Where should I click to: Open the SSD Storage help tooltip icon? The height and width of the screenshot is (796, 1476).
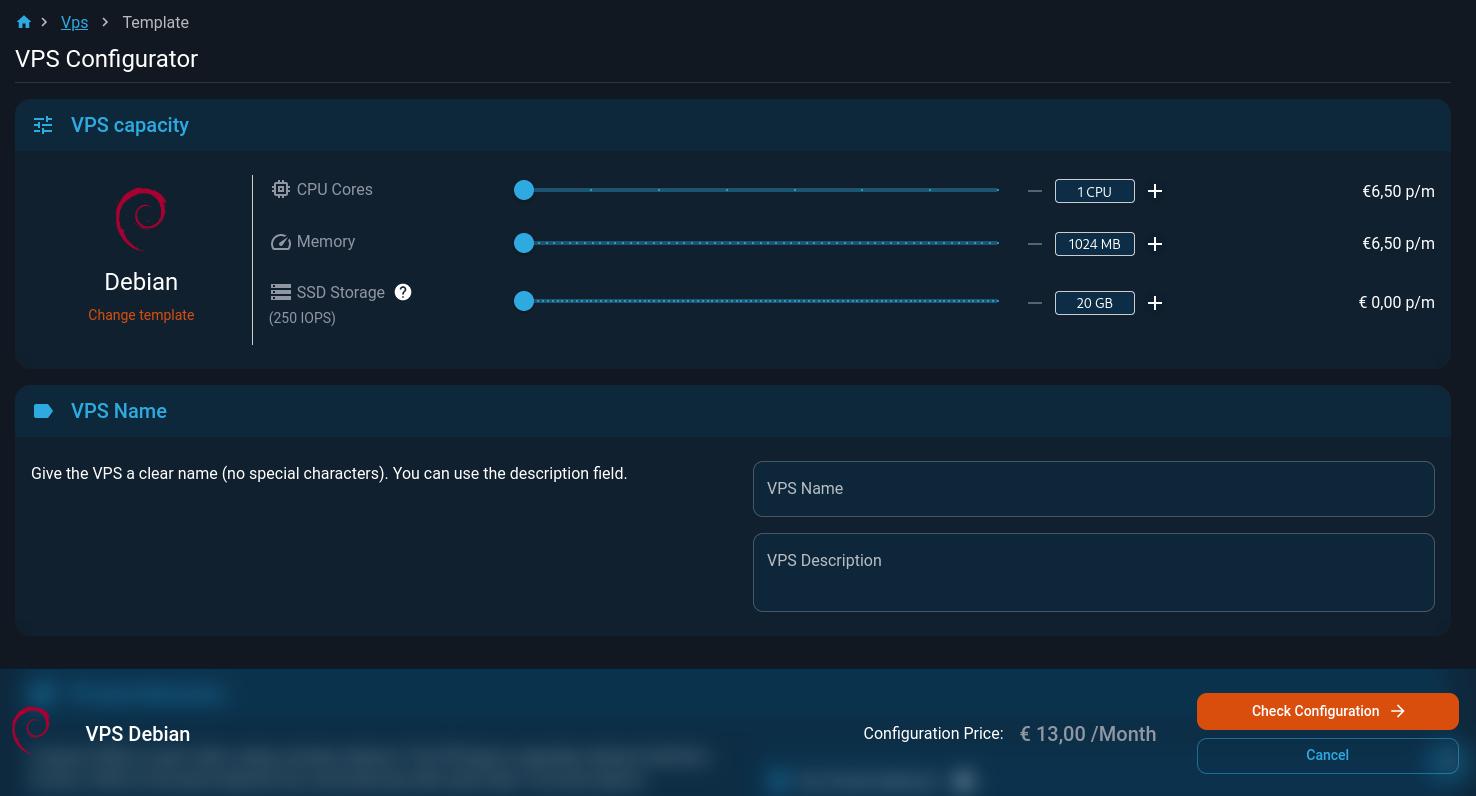(403, 292)
